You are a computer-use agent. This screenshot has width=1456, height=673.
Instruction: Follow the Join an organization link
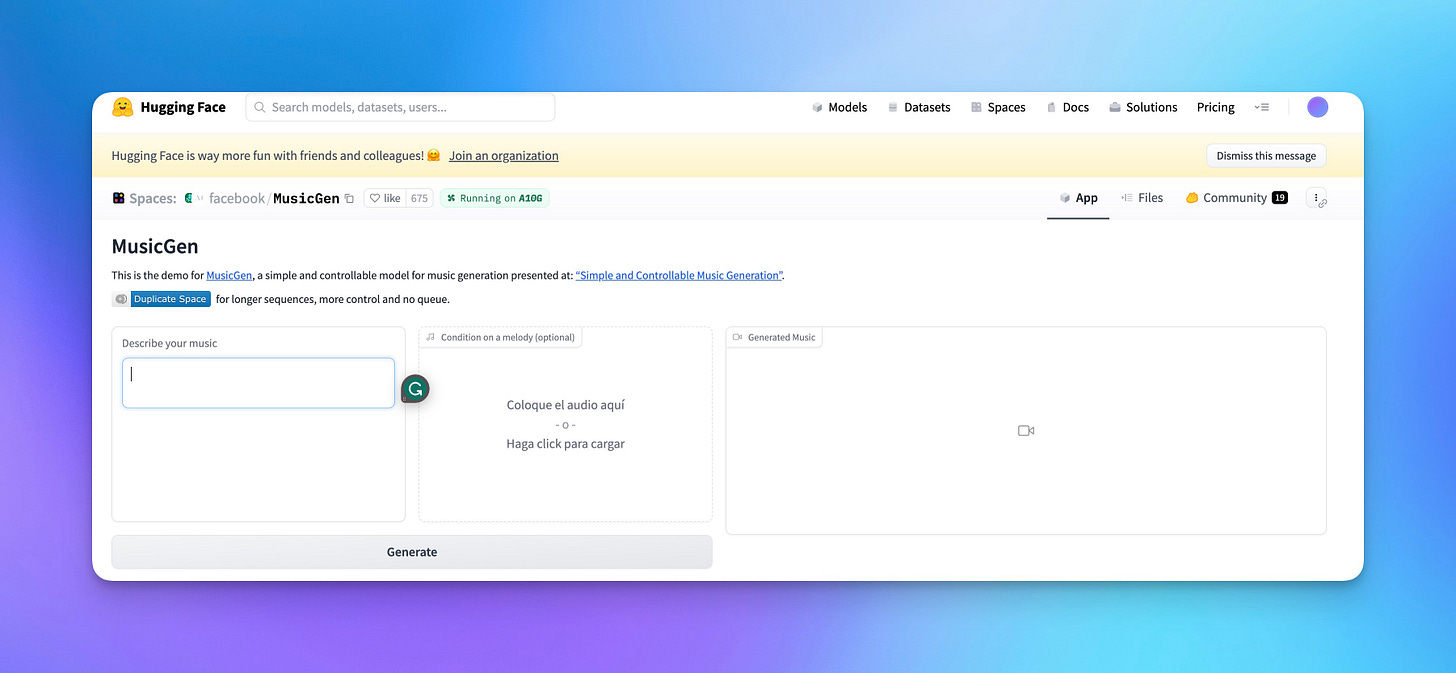(504, 156)
